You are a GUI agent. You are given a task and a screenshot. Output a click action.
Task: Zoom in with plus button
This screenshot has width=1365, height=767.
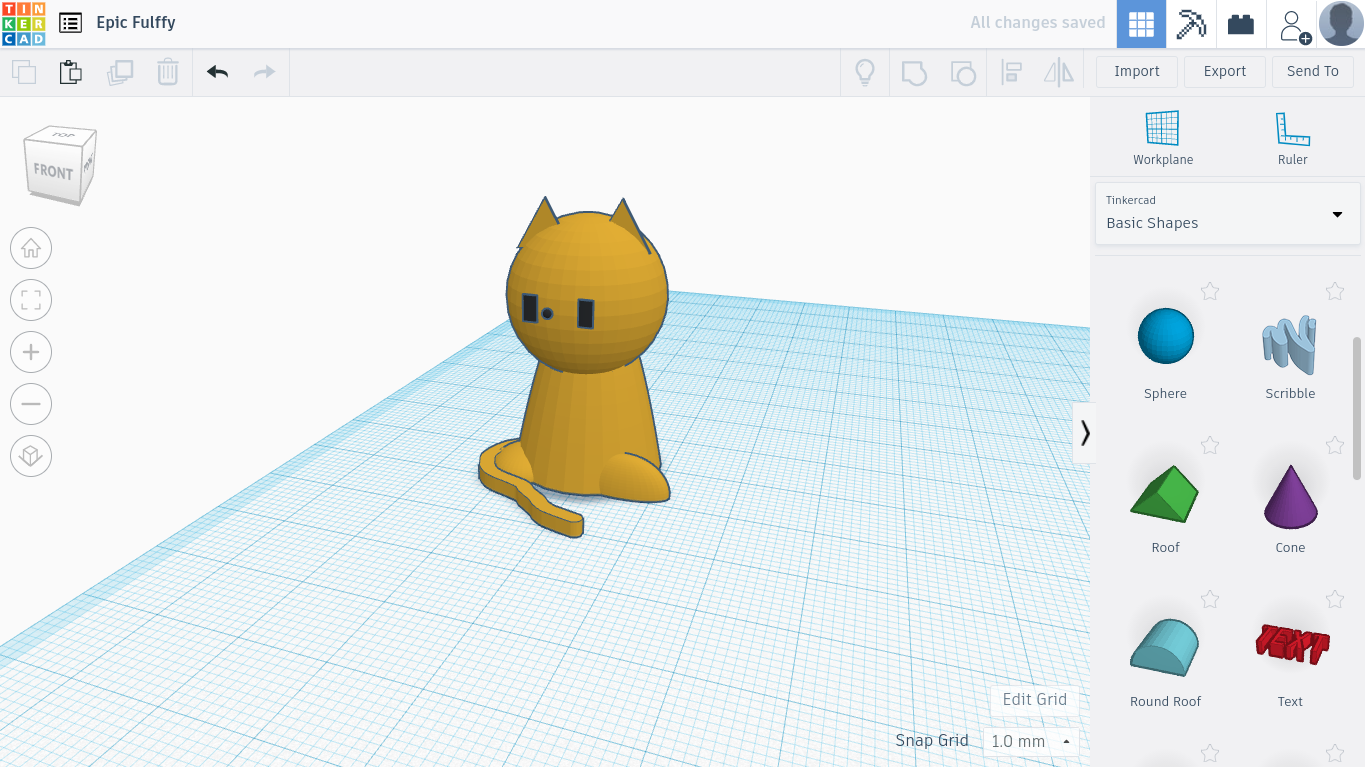[31, 352]
